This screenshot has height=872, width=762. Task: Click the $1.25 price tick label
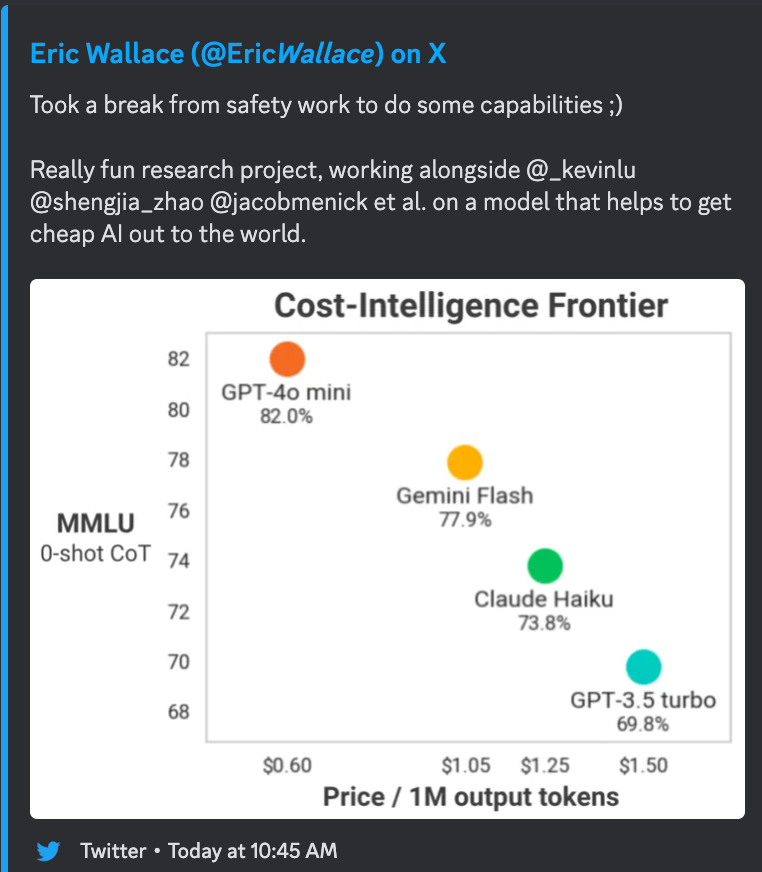[545, 766]
